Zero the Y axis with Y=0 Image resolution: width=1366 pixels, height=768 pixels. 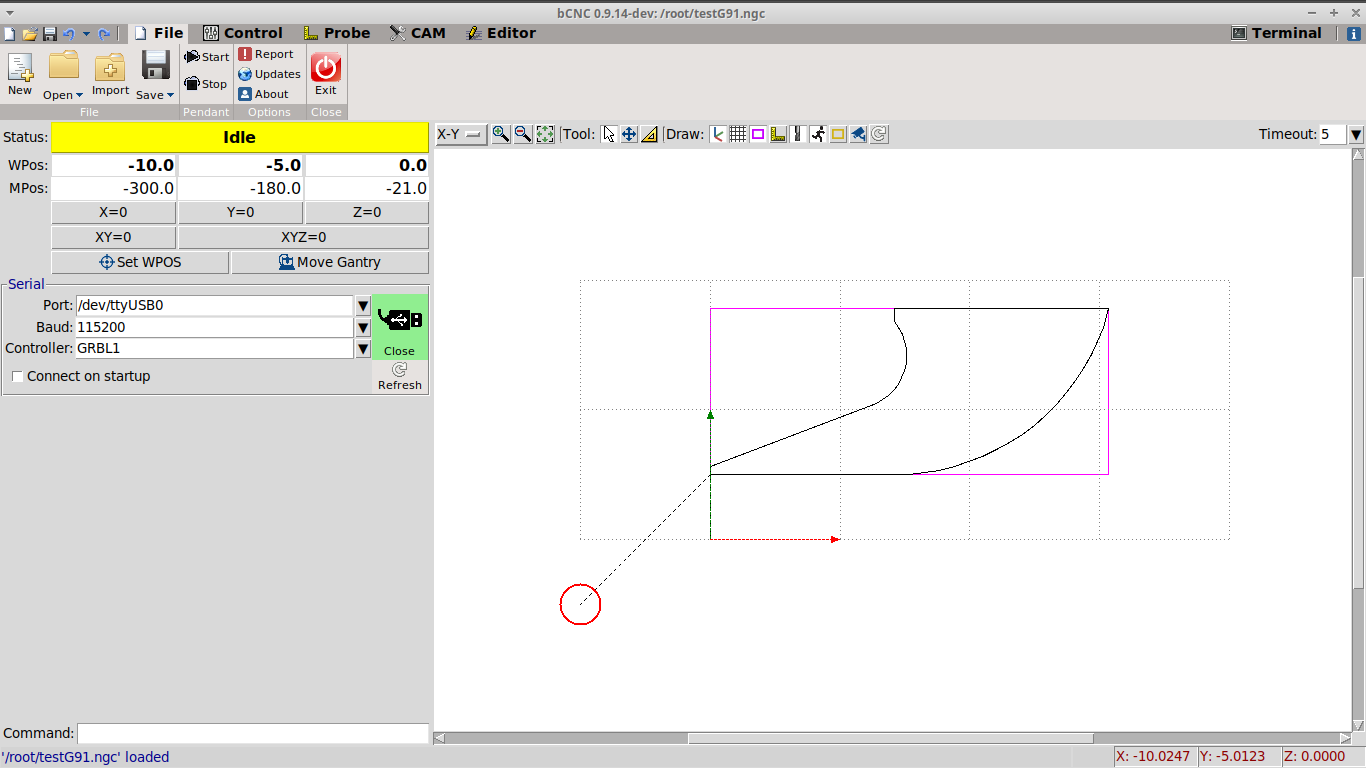[x=240, y=212]
